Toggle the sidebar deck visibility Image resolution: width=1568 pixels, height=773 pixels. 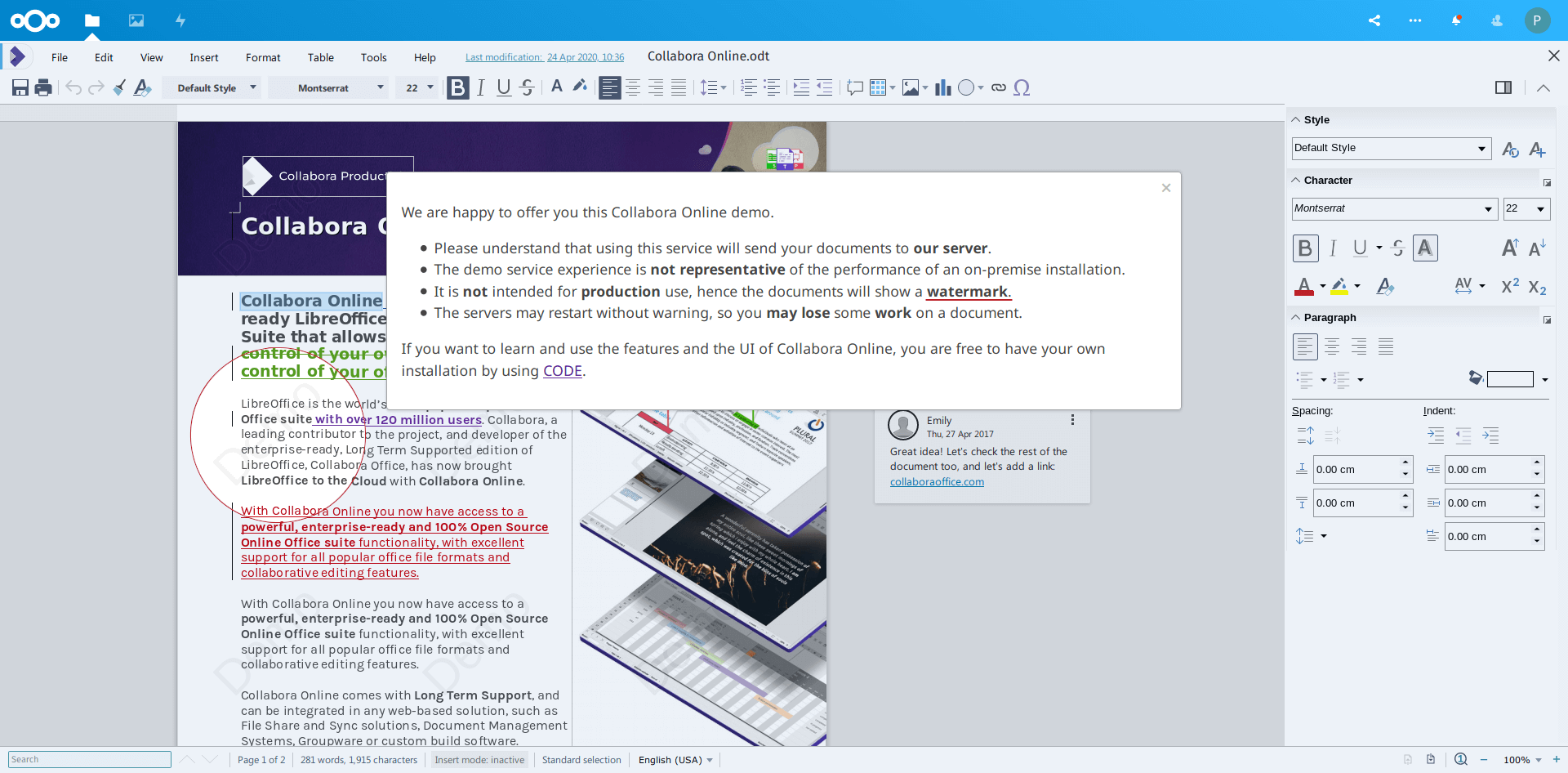[x=1503, y=87]
